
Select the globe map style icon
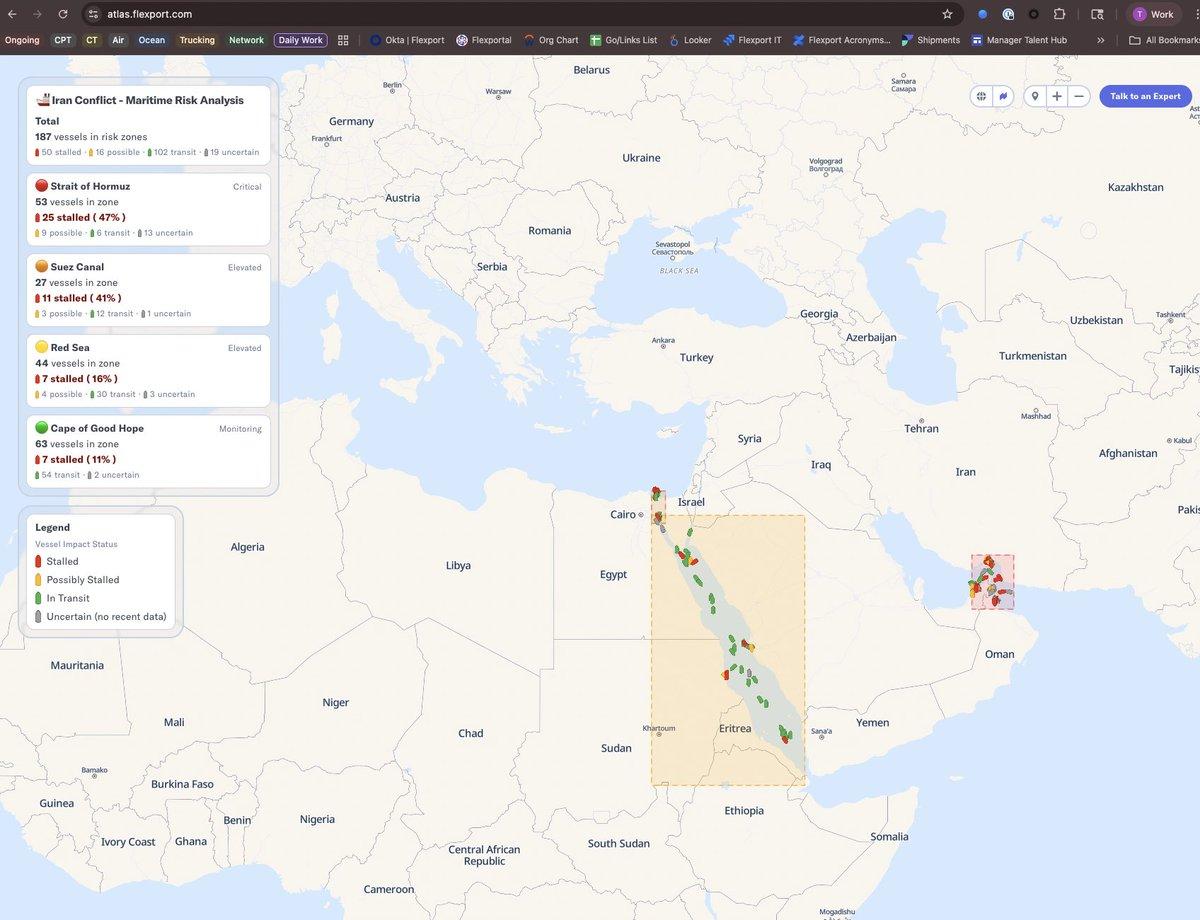click(x=981, y=95)
